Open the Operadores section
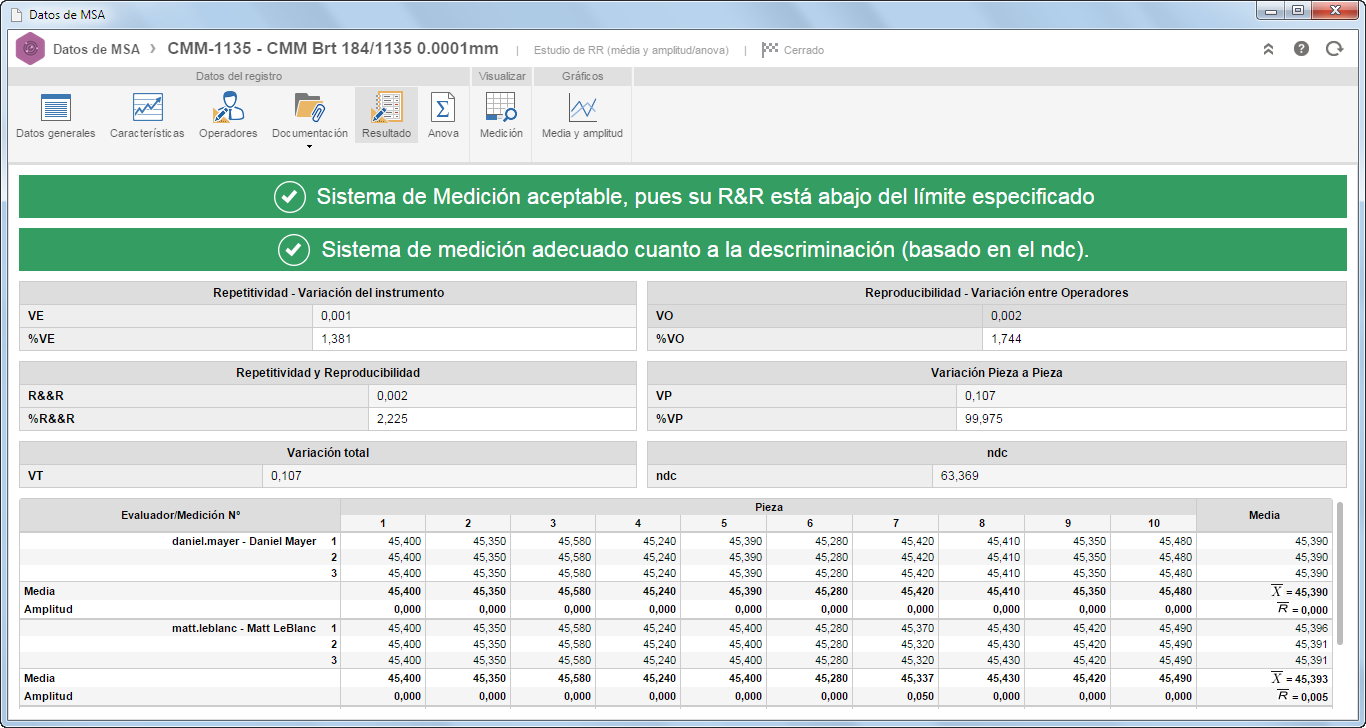 (x=228, y=116)
